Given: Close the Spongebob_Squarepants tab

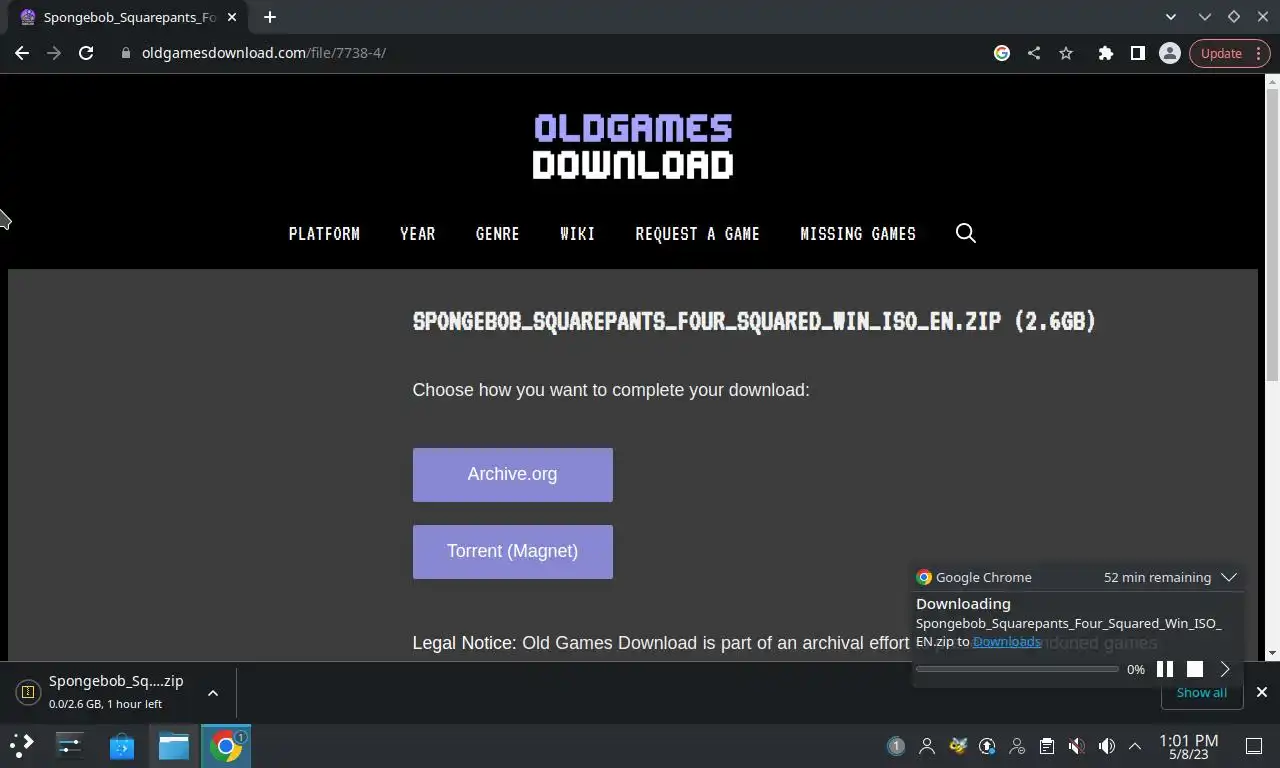Looking at the screenshot, I should [x=232, y=17].
